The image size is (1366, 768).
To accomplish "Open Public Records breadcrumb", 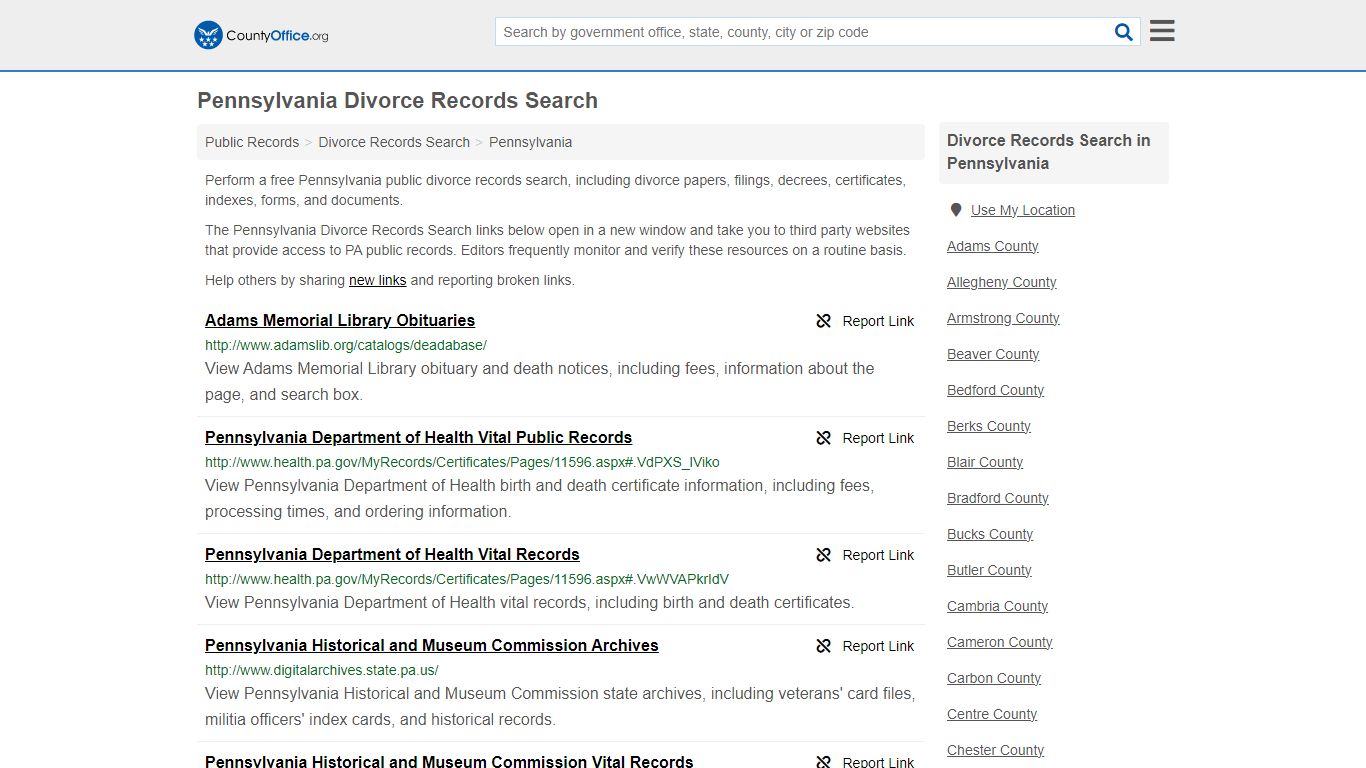I will point(252,142).
